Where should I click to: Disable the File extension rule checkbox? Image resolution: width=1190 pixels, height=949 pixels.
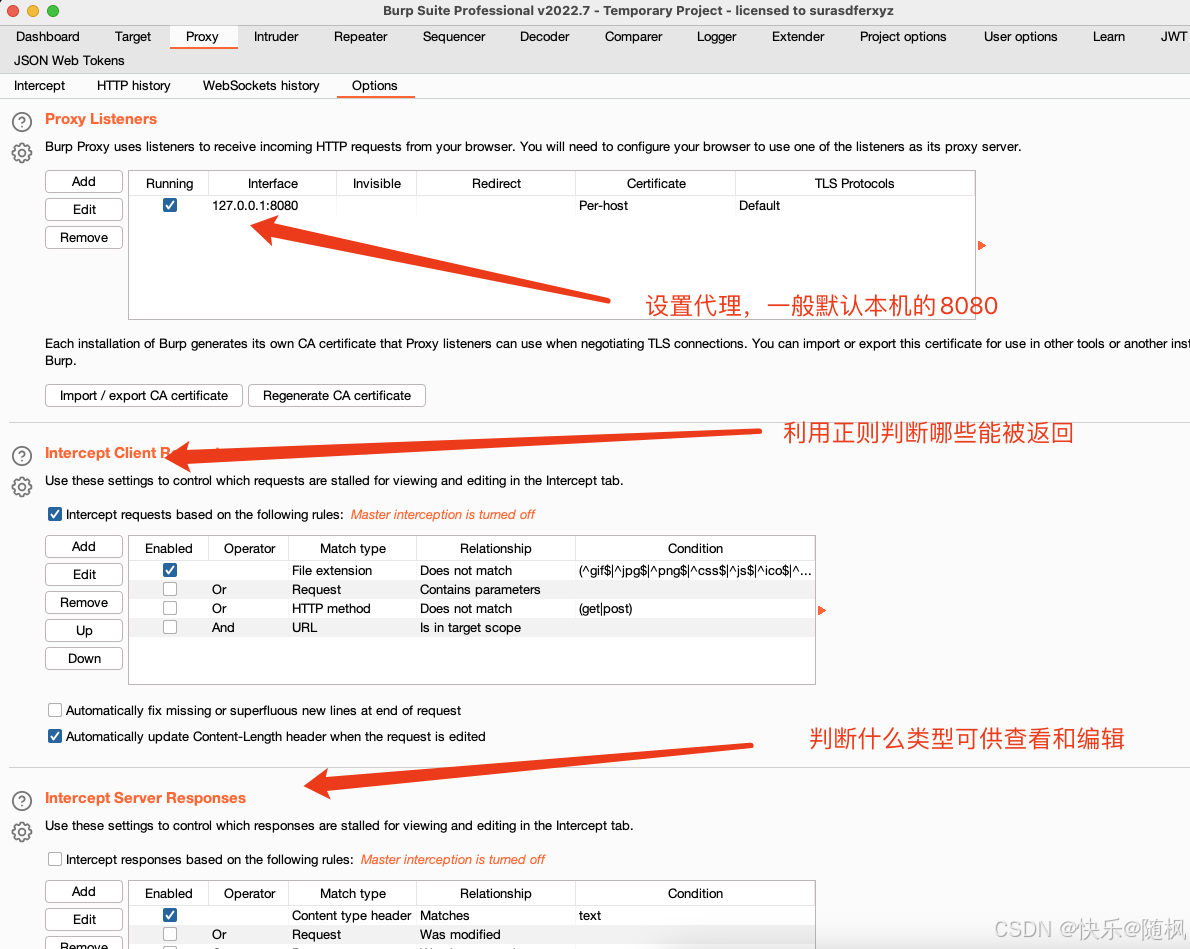[170, 569]
